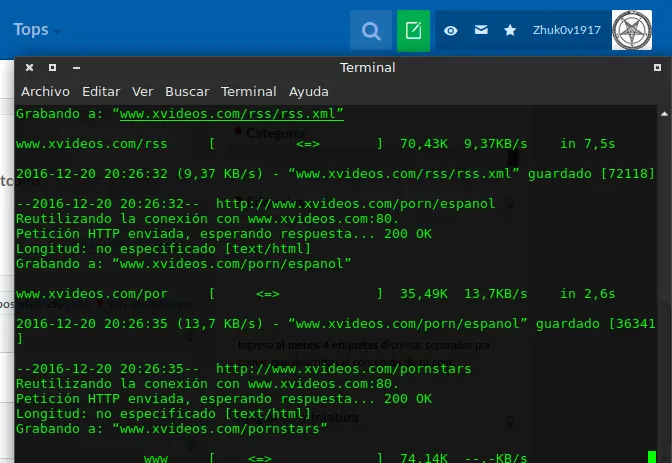Open Zhuk0v1917 user profile link
This screenshot has width=672, height=463.
pos(567,30)
